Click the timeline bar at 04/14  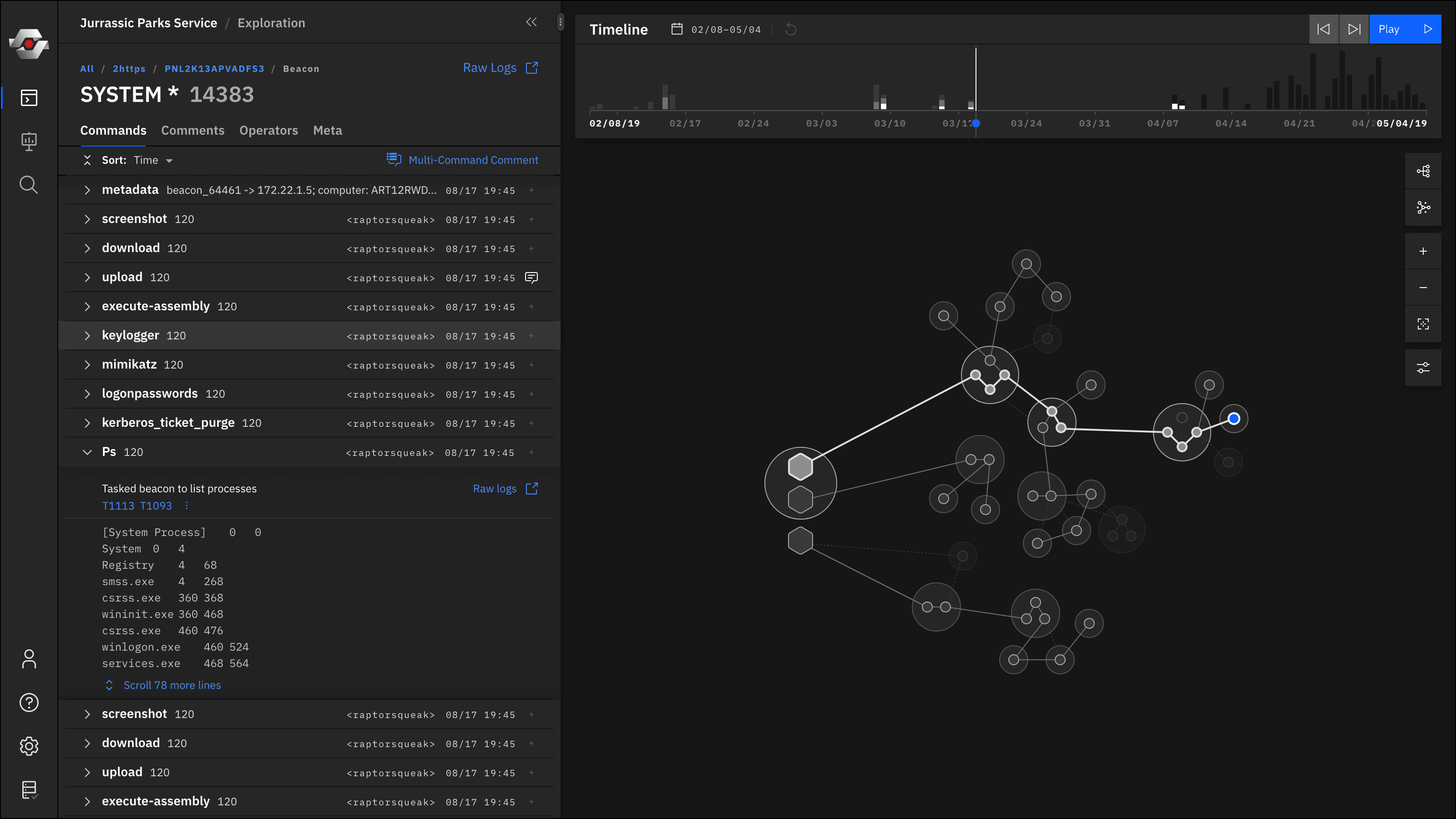pyautogui.click(x=1225, y=98)
